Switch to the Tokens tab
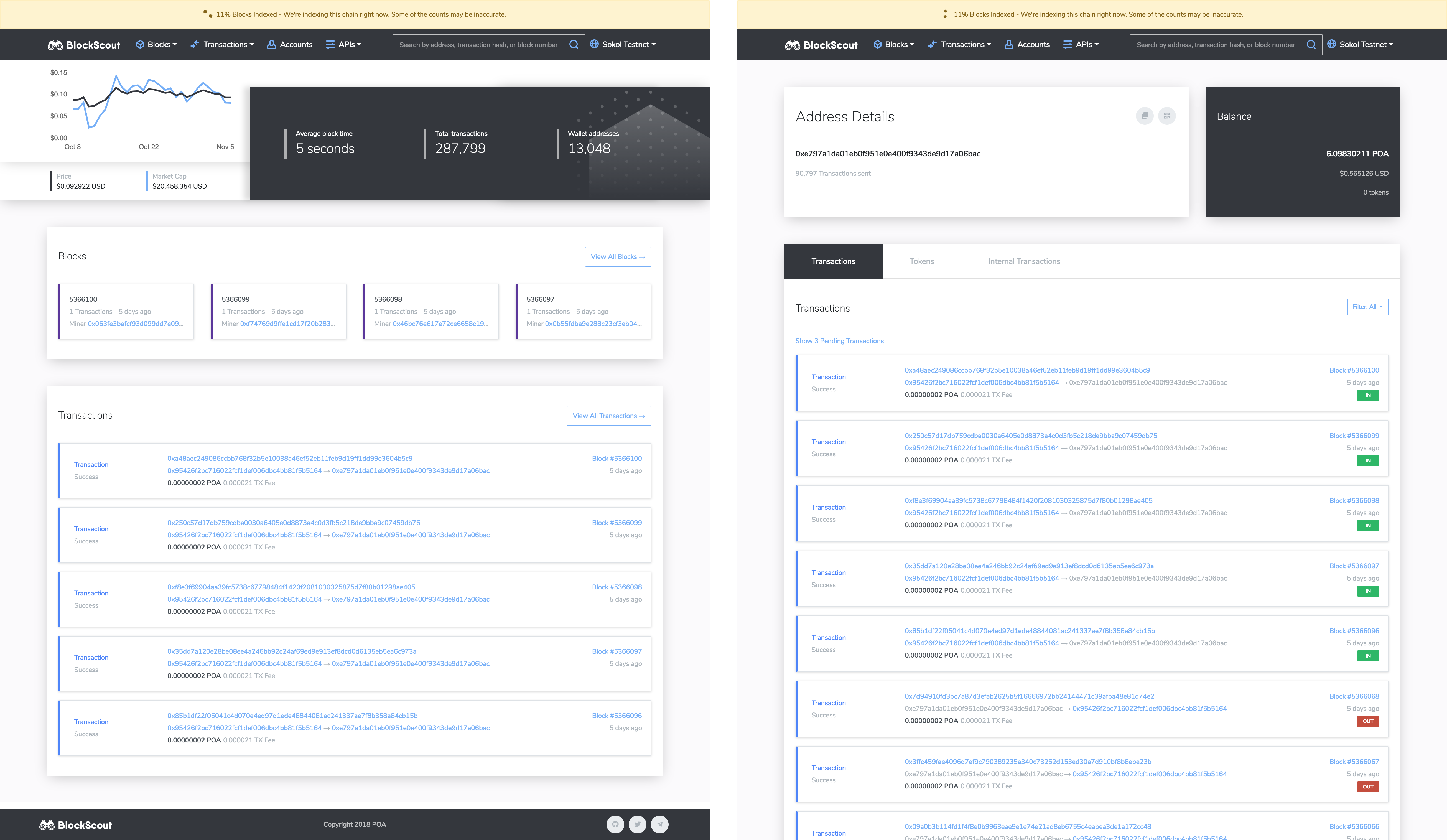 (921, 261)
